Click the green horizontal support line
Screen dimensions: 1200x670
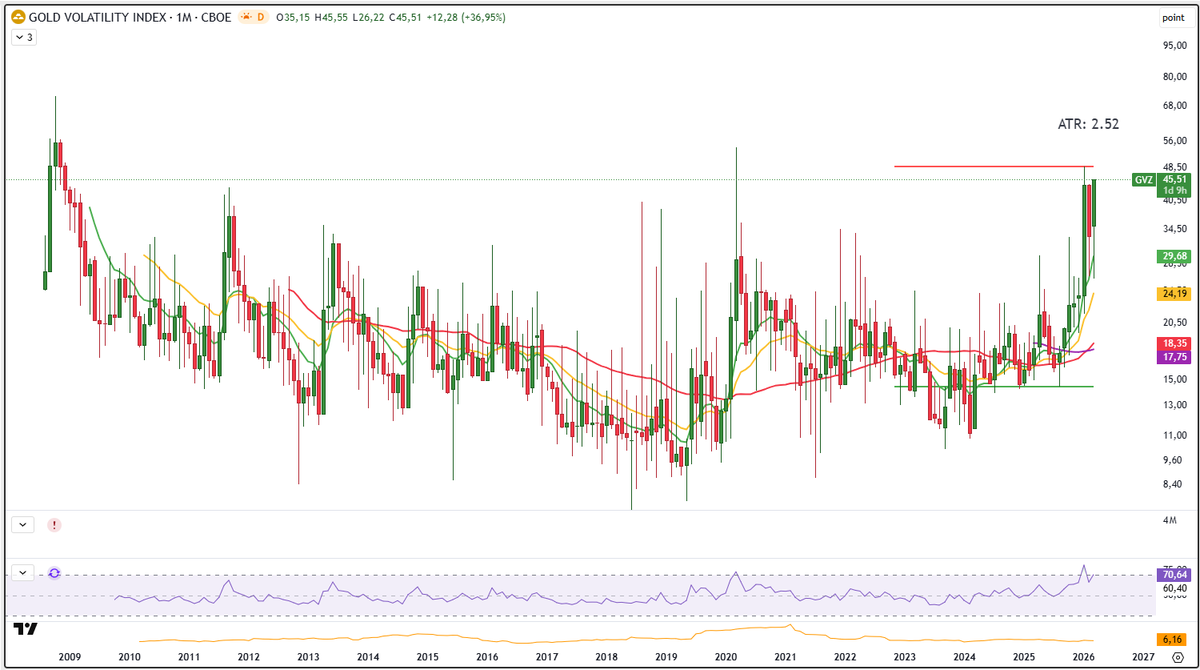click(x=993, y=386)
